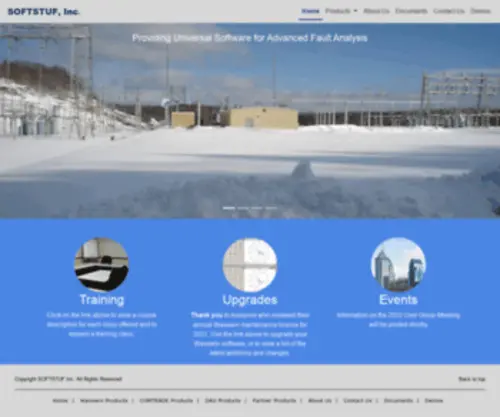
Task: Open CONTRADE Products footer link
Action: click(166, 400)
